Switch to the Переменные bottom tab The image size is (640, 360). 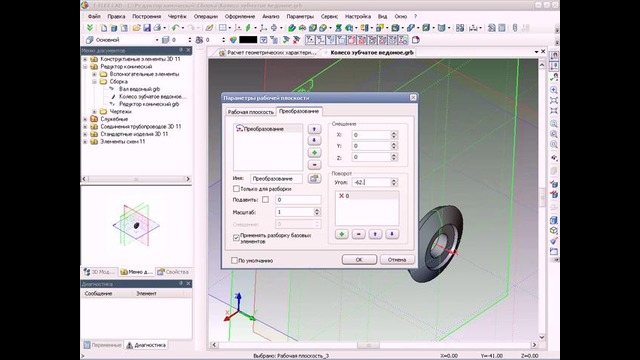103,345
